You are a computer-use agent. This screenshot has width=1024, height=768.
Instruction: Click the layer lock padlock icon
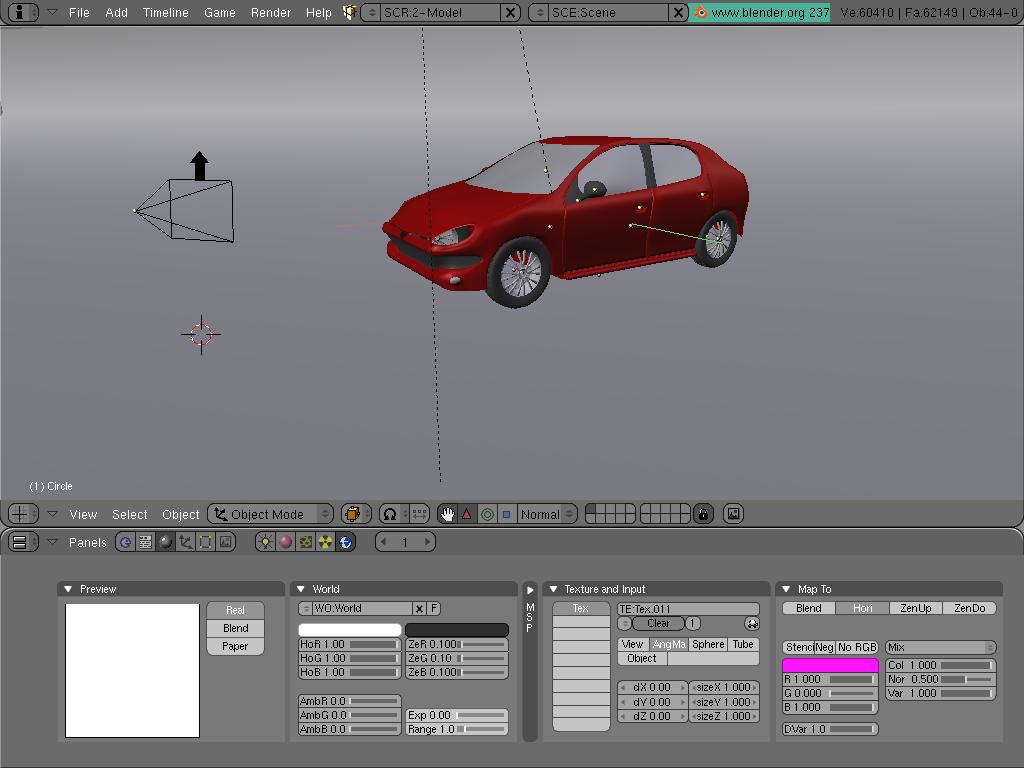click(703, 514)
